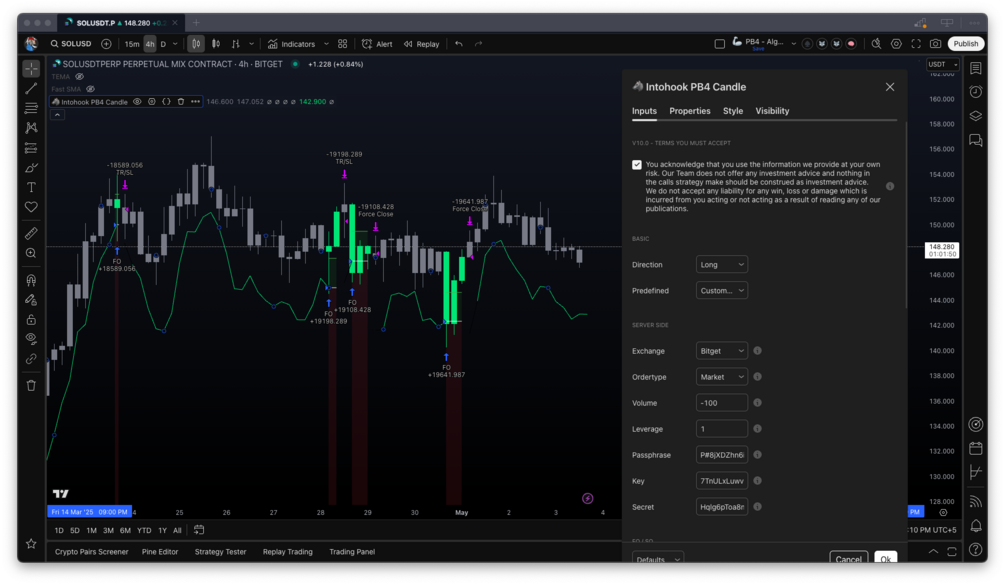Open the layout templates grid icon
Image resolution: width=1005 pixels, height=584 pixels.
click(x=343, y=44)
